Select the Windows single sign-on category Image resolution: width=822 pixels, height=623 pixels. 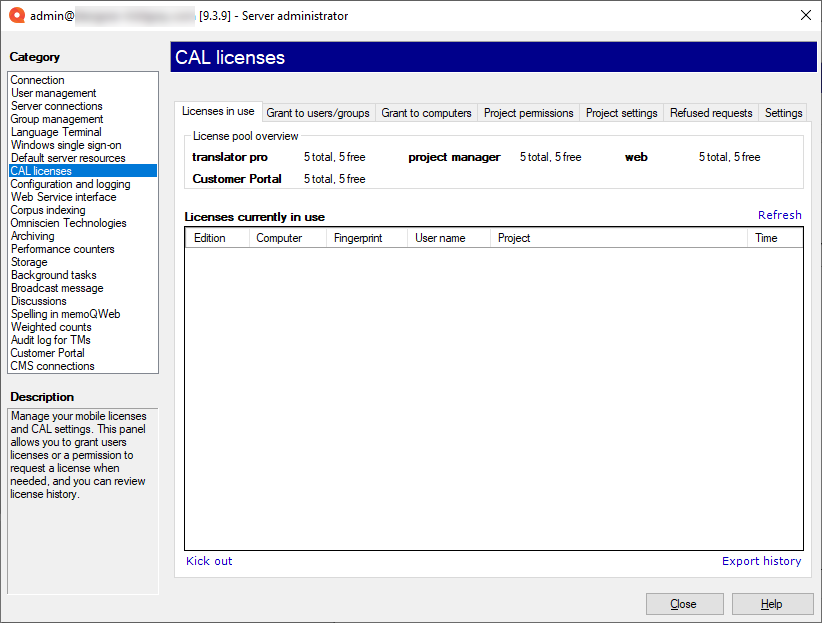pos(66,144)
